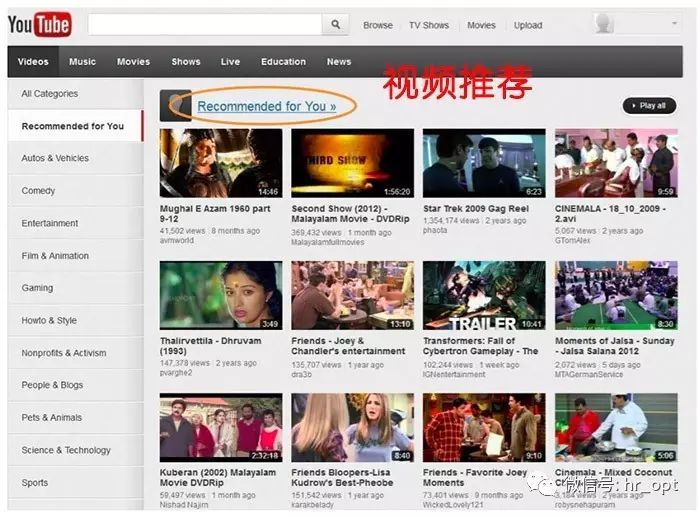Switch to the Shows tab

point(186,62)
